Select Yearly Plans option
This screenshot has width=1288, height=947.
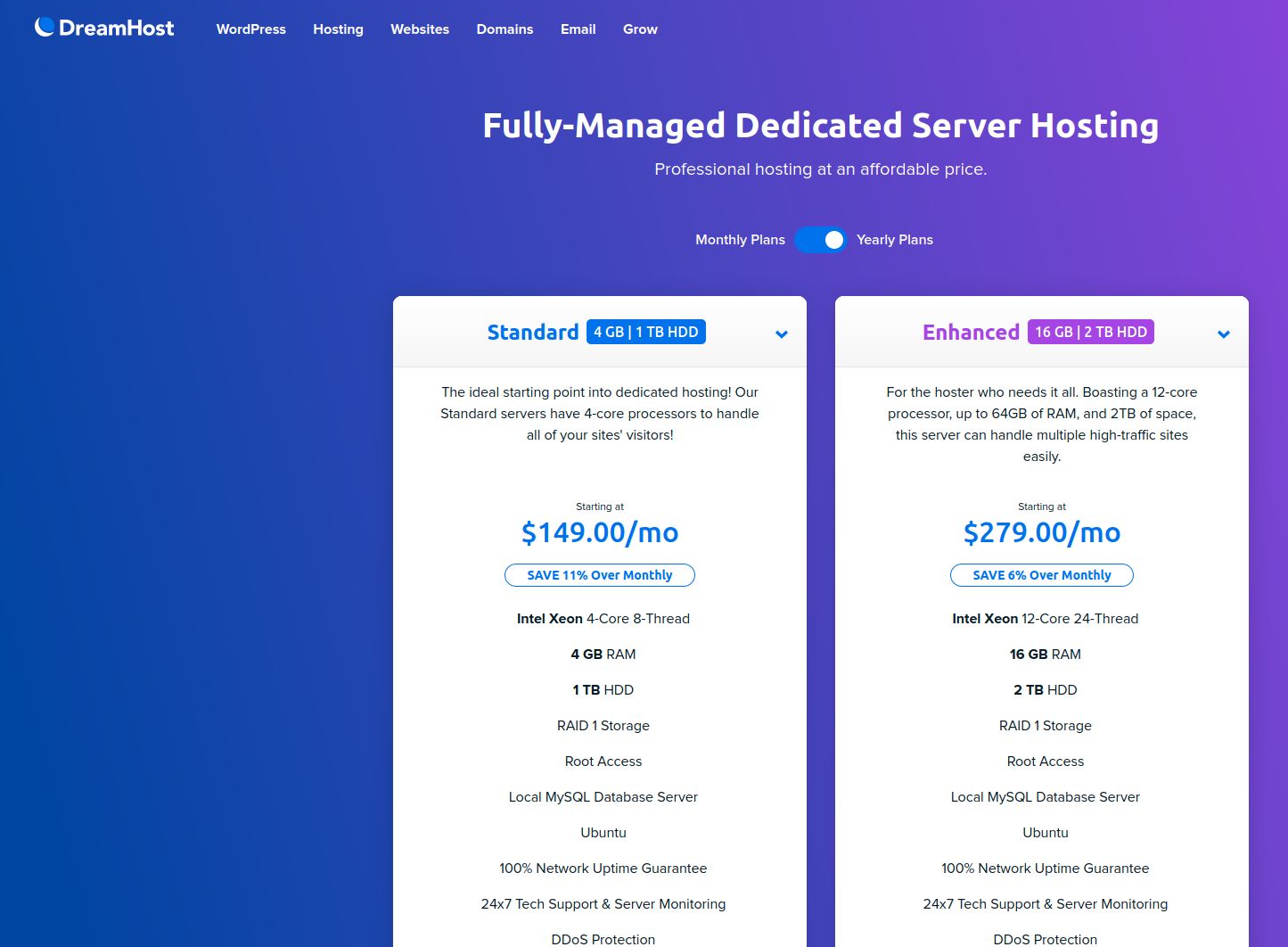(894, 240)
